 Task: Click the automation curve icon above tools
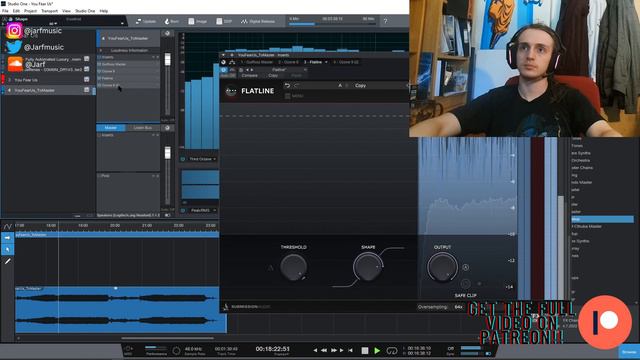[x=7, y=226]
